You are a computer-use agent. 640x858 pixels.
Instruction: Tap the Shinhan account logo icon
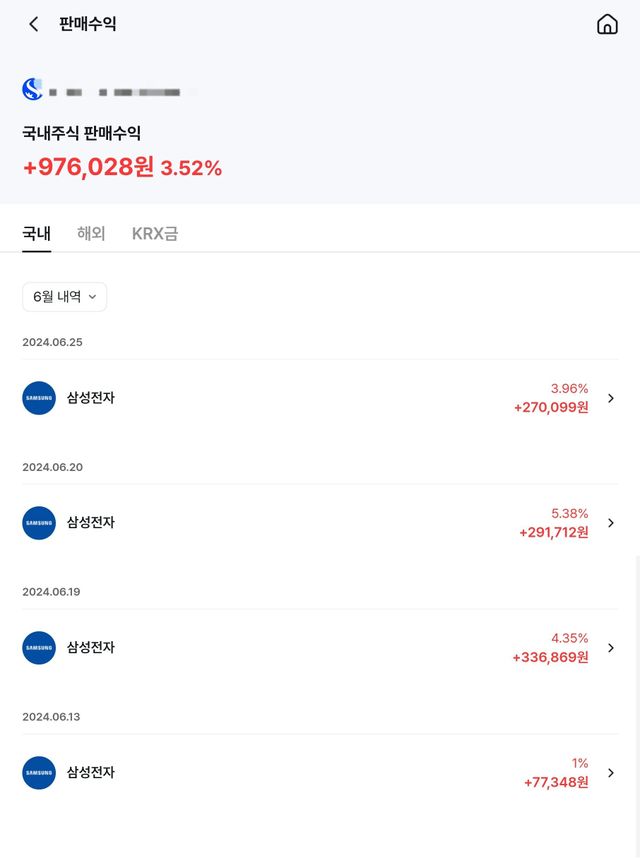click(33, 90)
